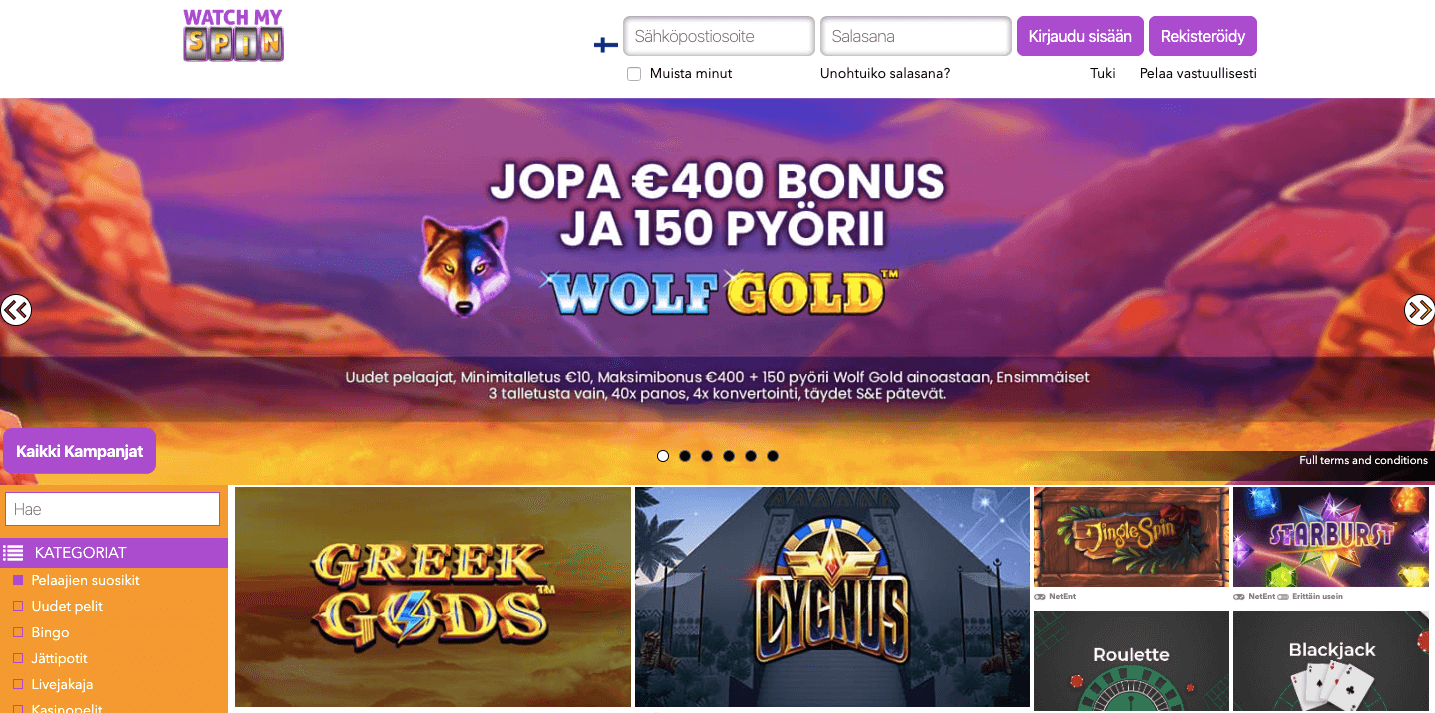Screen dimensions: 1435x713
Task: Click the Kirjaudu sisään button
Action: coord(1080,36)
